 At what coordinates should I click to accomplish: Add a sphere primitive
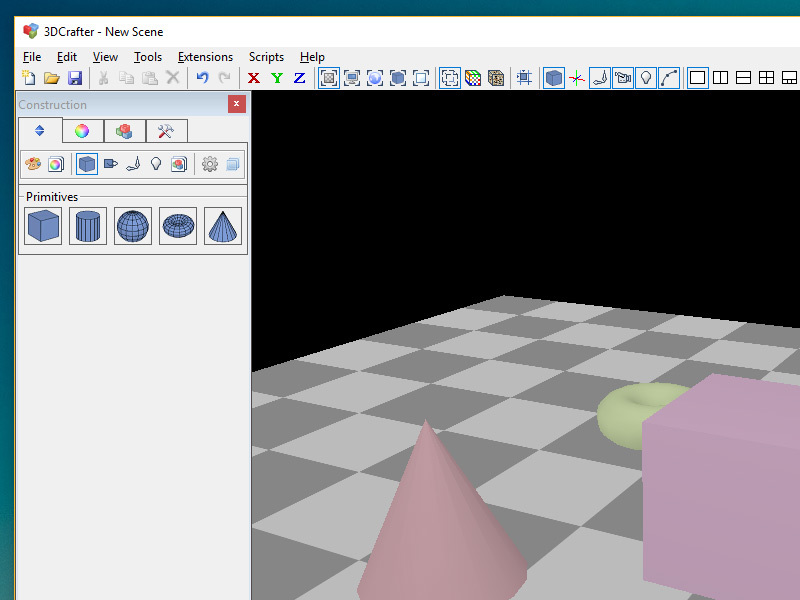pyautogui.click(x=133, y=226)
